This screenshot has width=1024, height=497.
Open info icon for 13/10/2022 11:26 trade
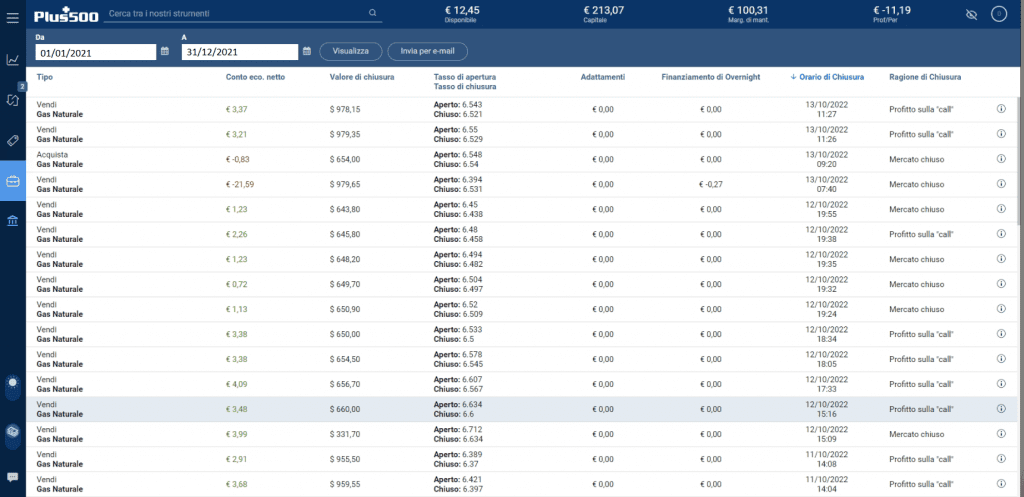pos(1000,134)
